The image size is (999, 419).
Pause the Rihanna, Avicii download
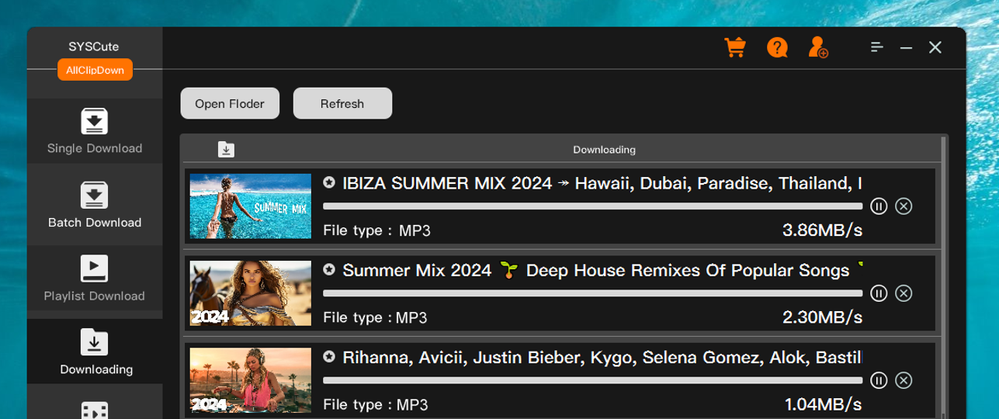pyautogui.click(x=879, y=380)
